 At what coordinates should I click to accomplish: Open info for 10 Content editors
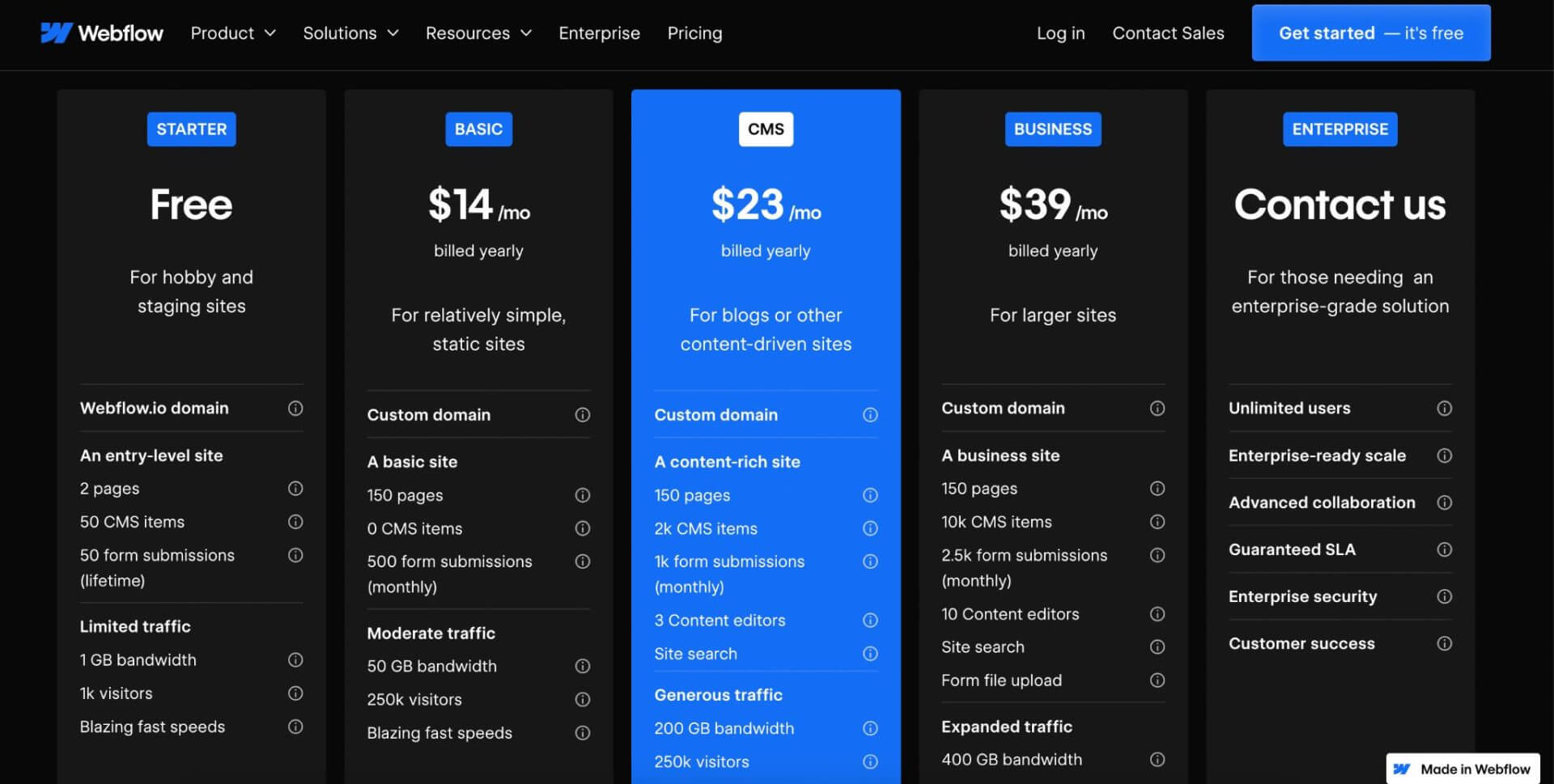coord(1157,614)
